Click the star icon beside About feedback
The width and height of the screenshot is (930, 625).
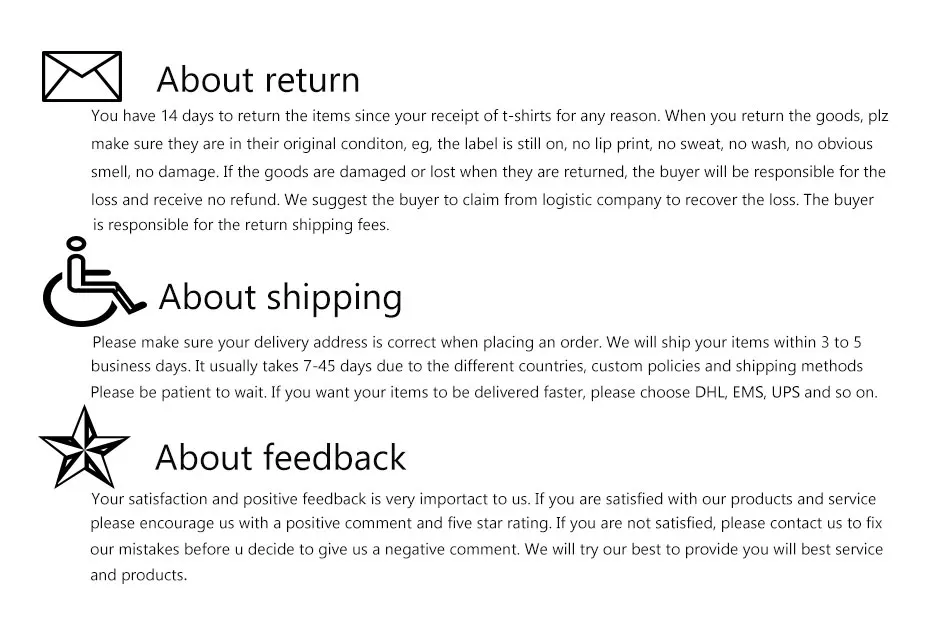point(84,446)
